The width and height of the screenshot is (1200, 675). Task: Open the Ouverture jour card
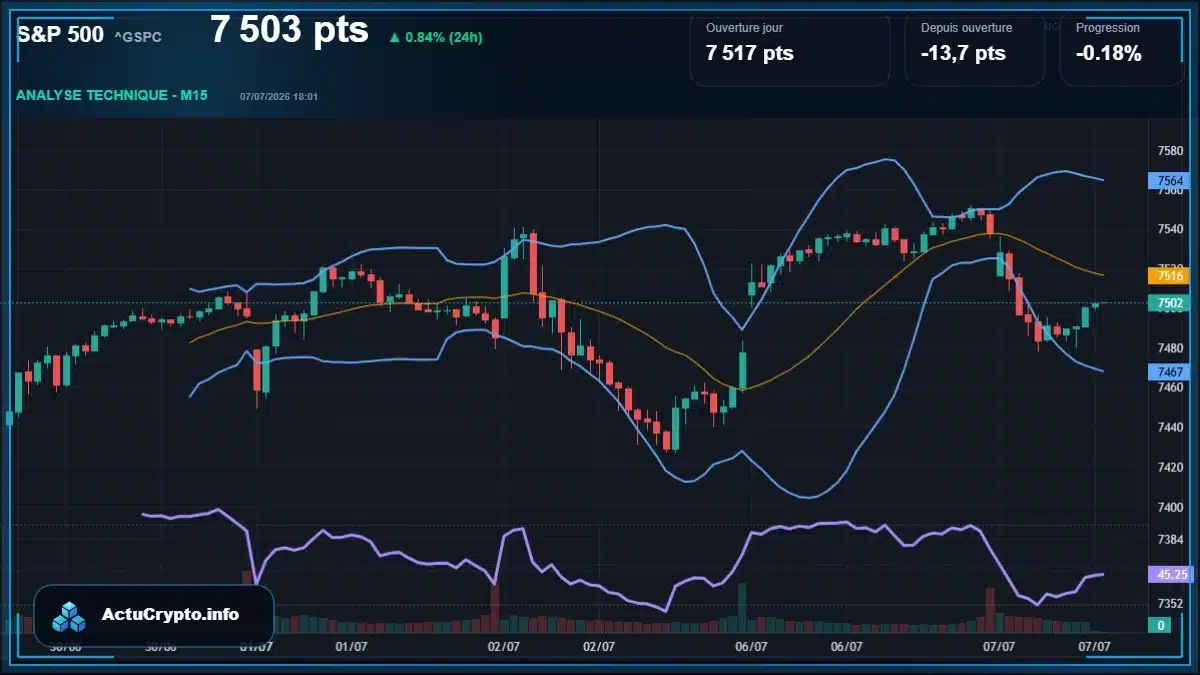790,50
